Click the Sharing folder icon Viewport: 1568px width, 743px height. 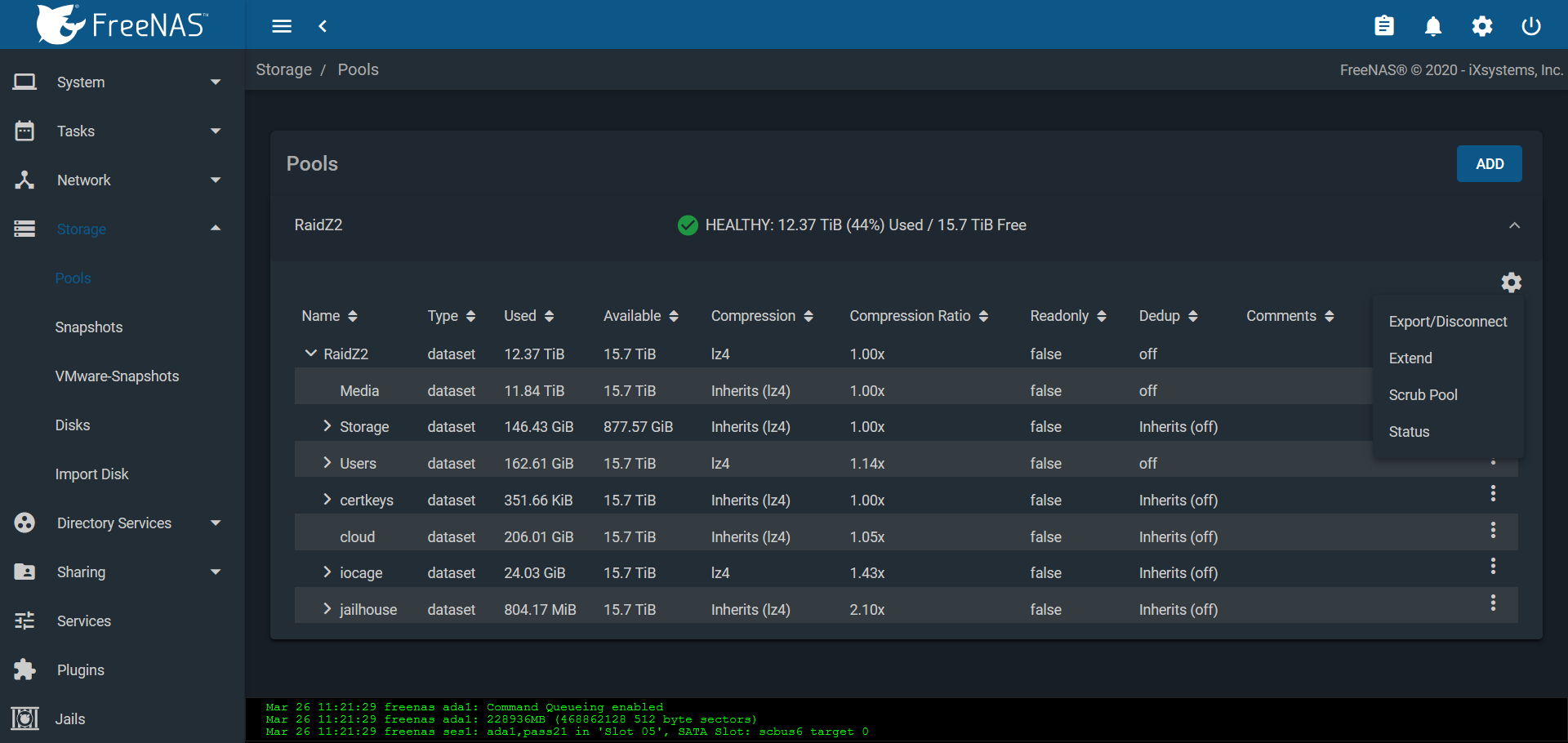24,572
